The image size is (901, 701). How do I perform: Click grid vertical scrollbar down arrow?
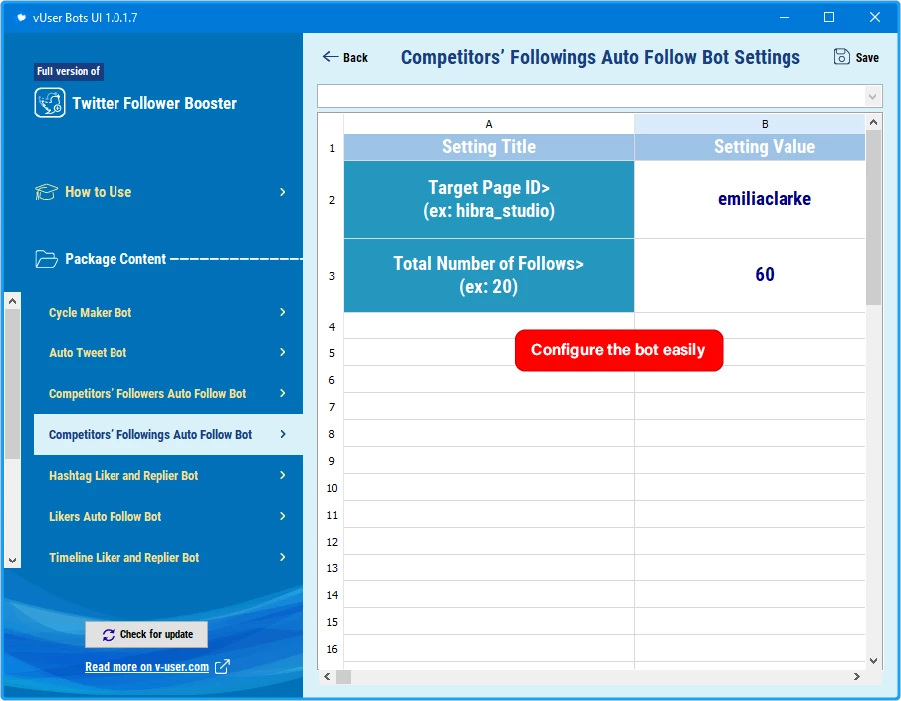tap(873, 661)
